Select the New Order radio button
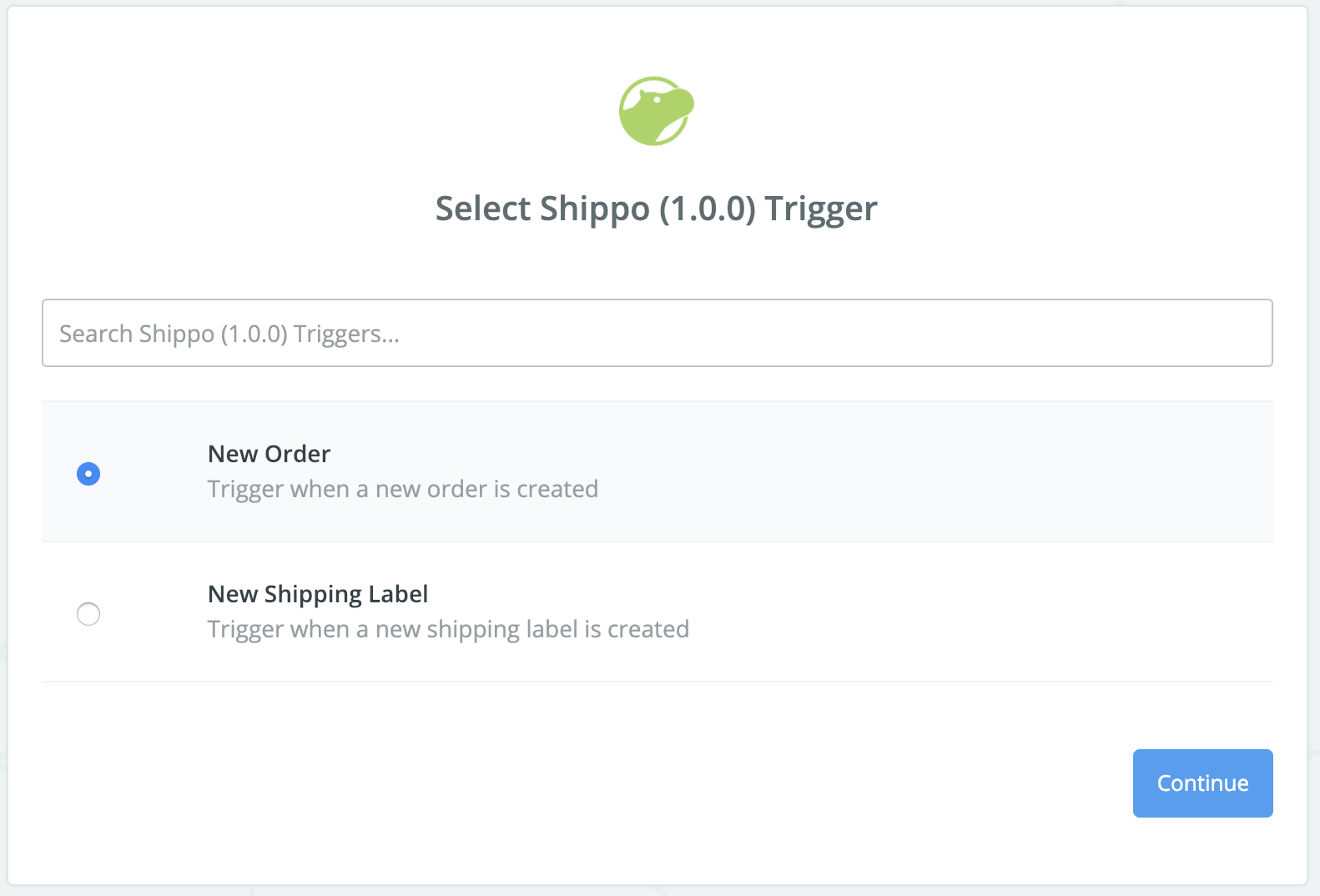 point(88,474)
